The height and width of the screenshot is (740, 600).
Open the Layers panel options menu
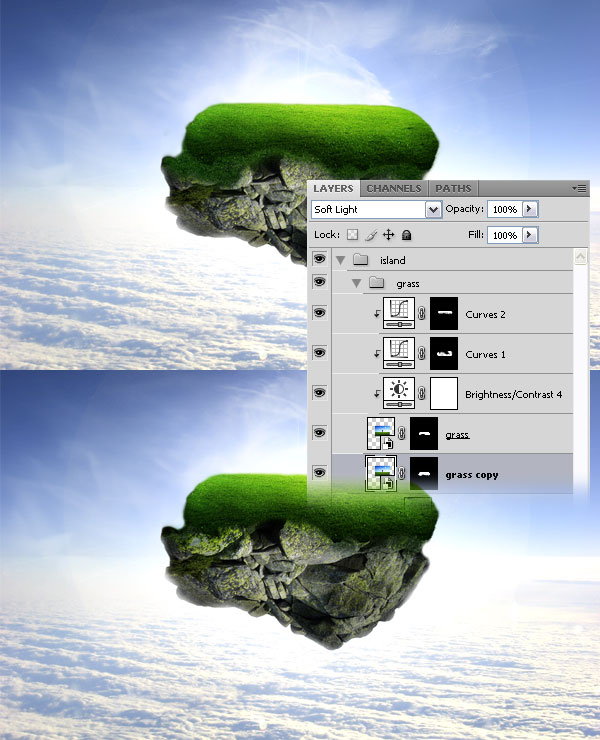[580, 188]
